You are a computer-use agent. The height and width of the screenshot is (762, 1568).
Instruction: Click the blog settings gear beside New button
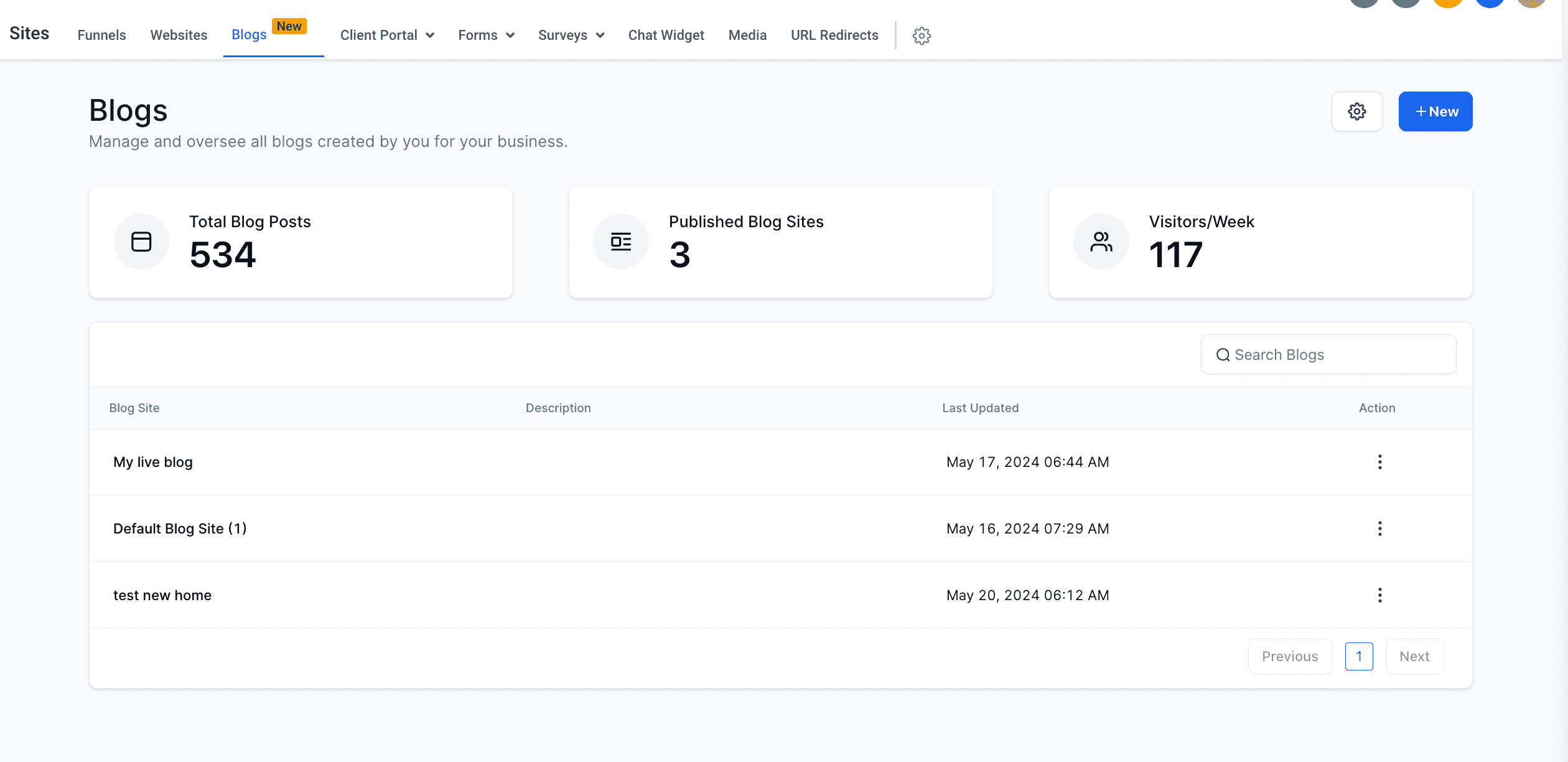click(1357, 111)
